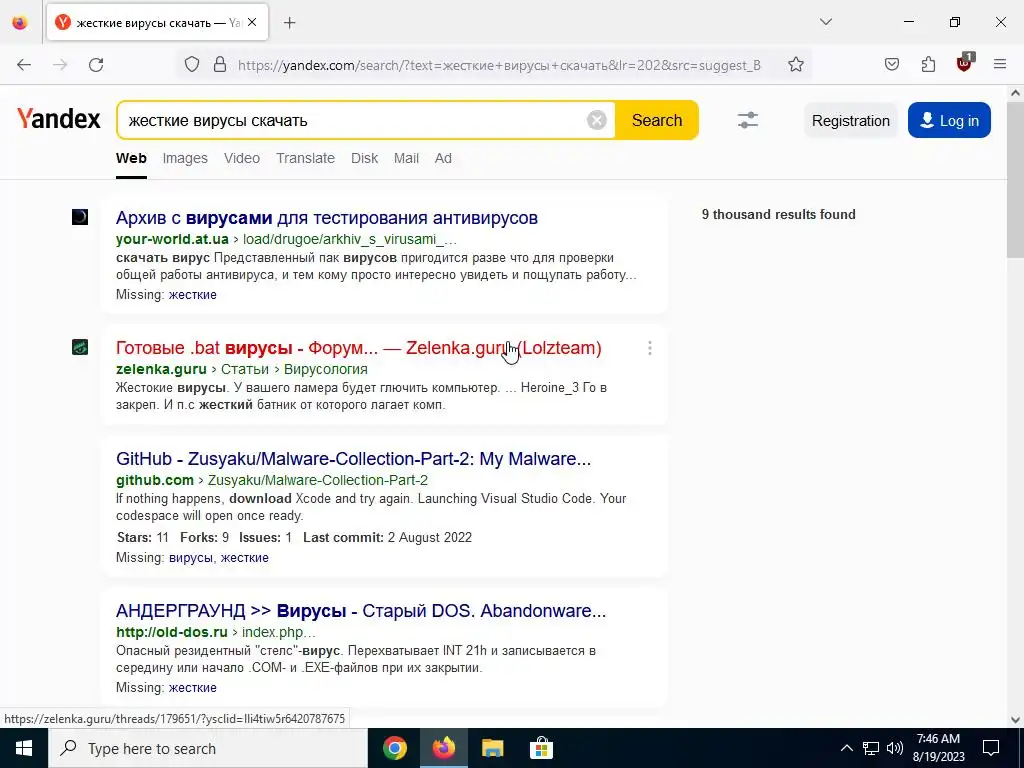1024x768 pixels.
Task: Click the page scrollbar thumb
Action: [x=1015, y=180]
